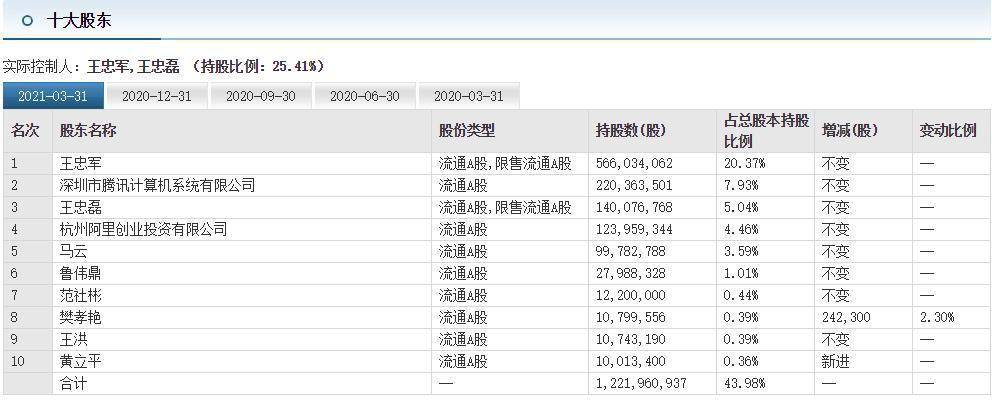The width and height of the screenshot is (992, 402).
Task: Switch to the 2020-12-31 tab
Action: point(156,96)
